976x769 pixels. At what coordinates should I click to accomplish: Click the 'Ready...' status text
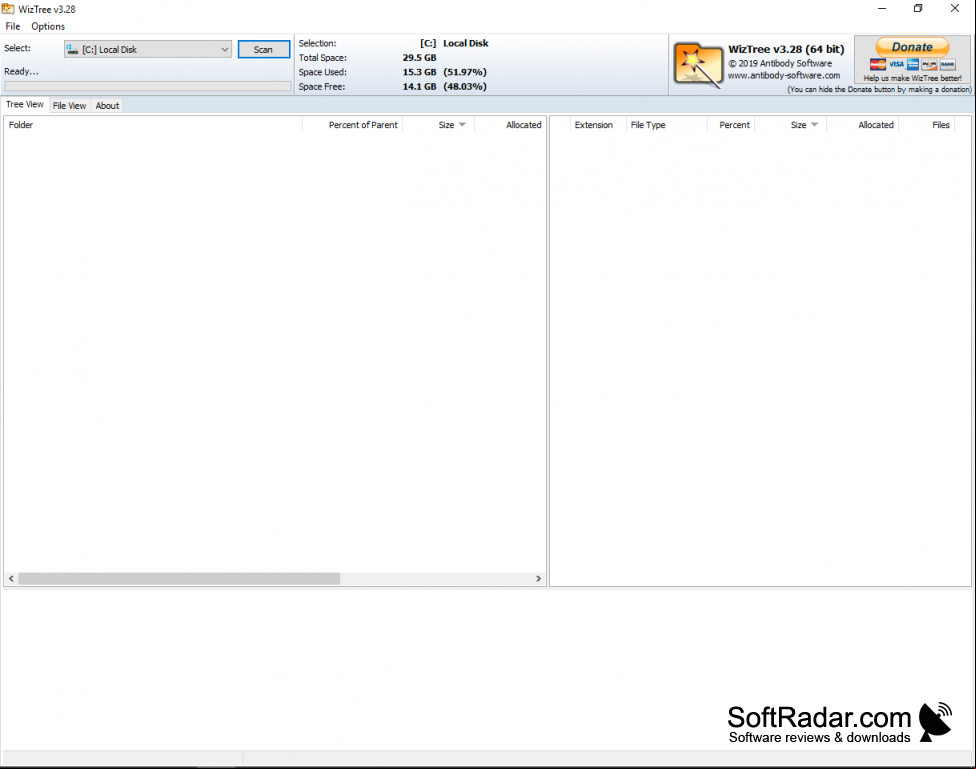[x=21, y=71]
